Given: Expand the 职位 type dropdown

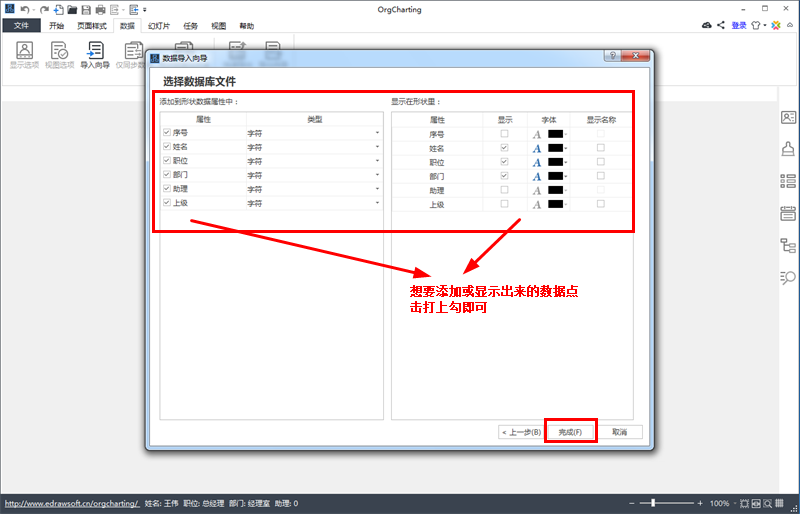Looking at the screenshot, I should point(377,161).
